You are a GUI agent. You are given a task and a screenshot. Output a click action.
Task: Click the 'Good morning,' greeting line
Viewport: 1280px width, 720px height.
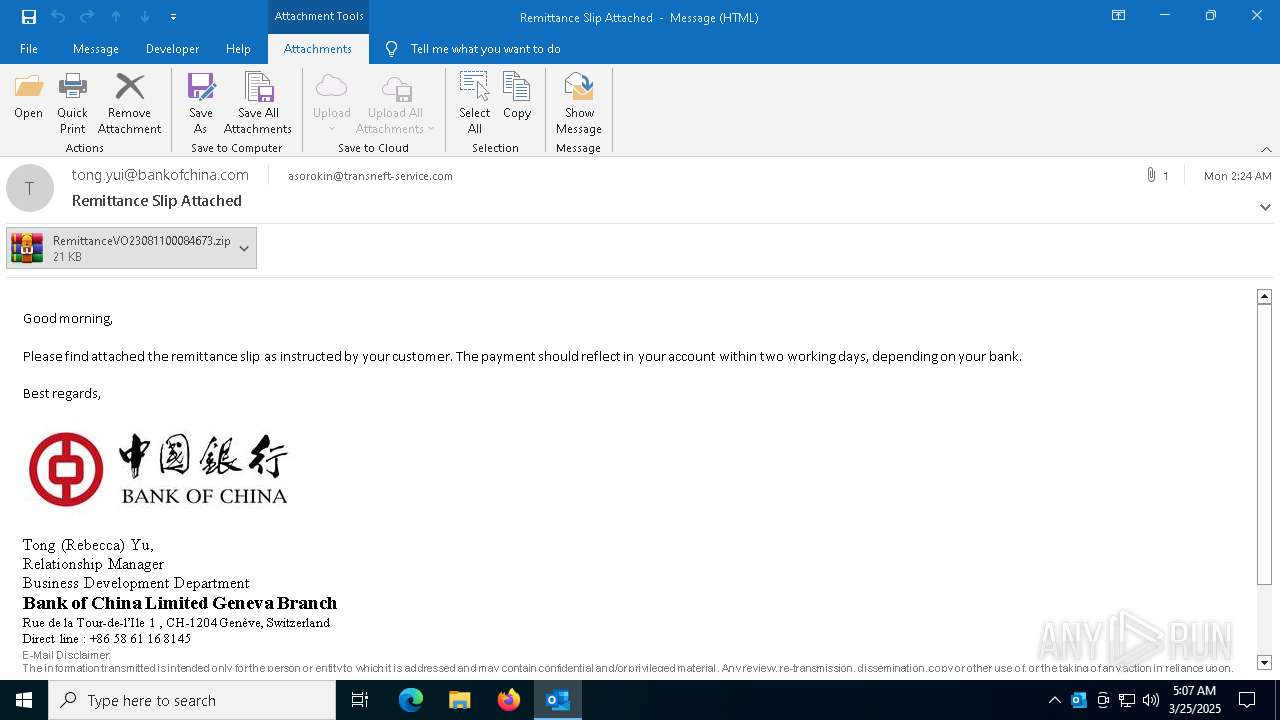(68, 318)
